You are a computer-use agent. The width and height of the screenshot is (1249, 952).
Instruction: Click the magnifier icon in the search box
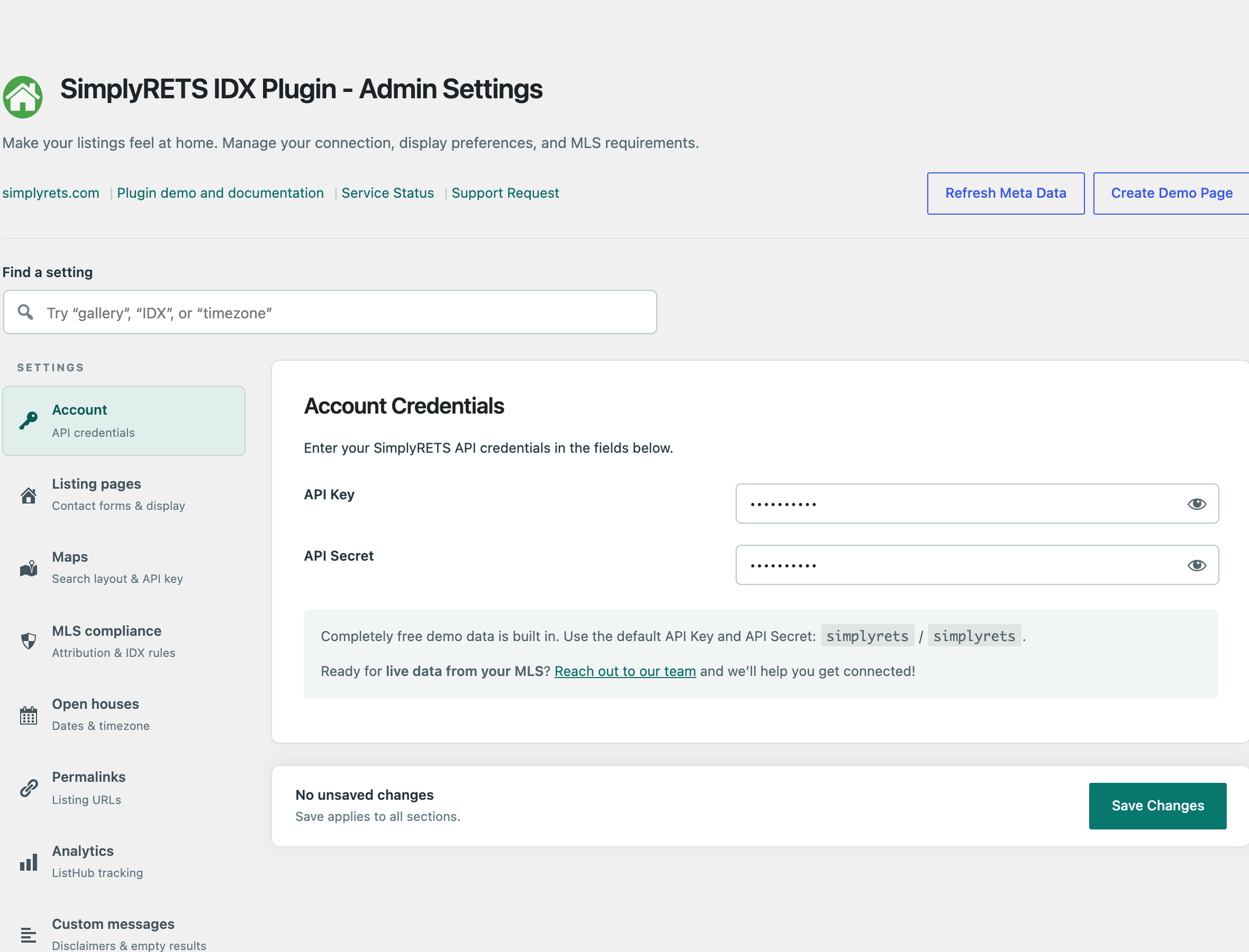coord(26,312)
